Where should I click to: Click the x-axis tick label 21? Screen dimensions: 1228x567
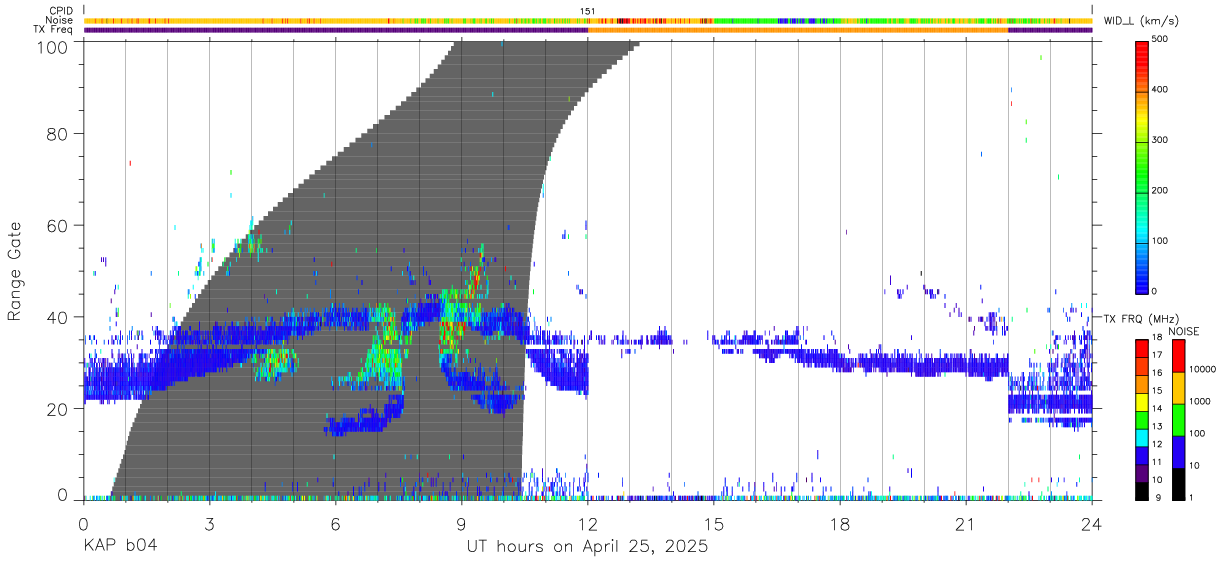click(x=965, y=524)
